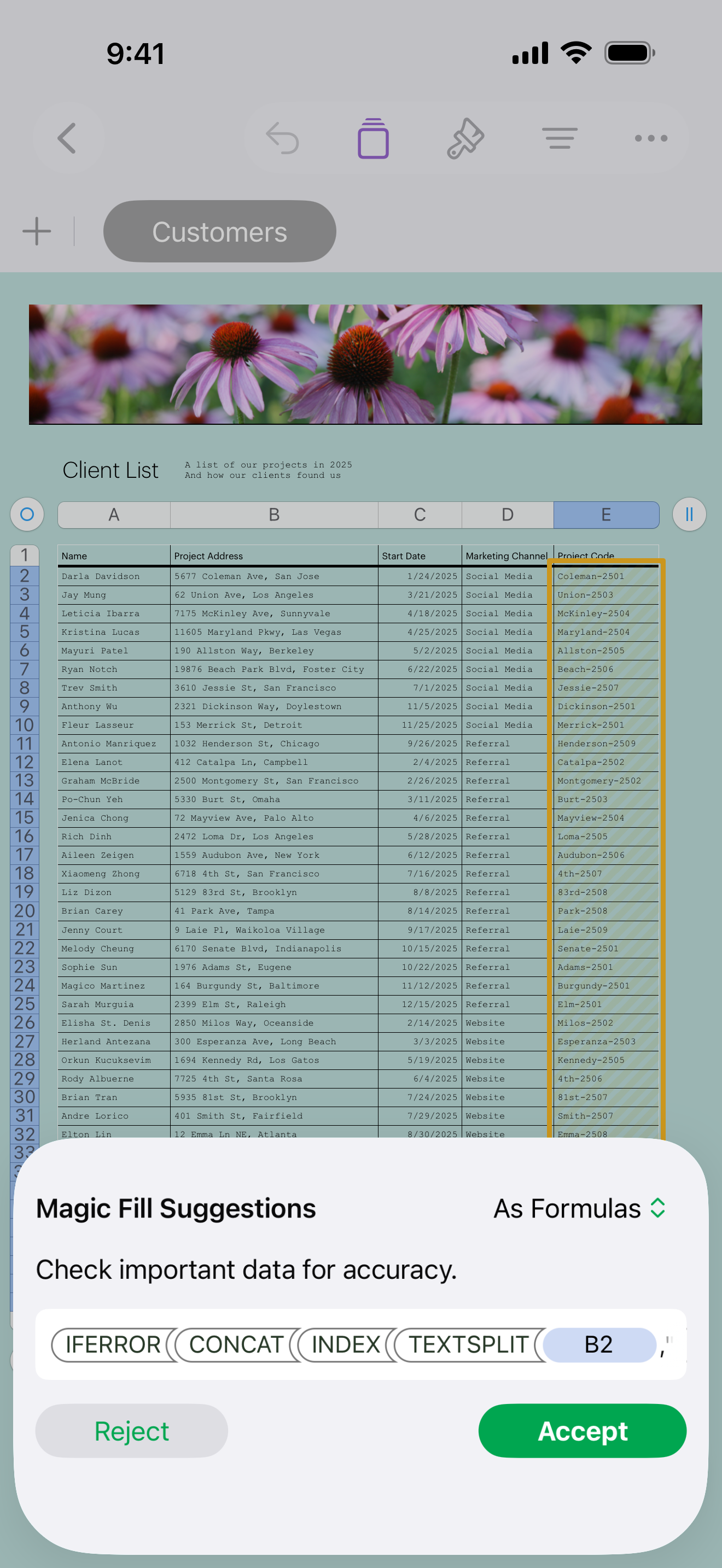Image resolution: width=722 pixels, height=1568 pixels.
Task: Tap the back chevron icon
Action: (x=67, y=138)
